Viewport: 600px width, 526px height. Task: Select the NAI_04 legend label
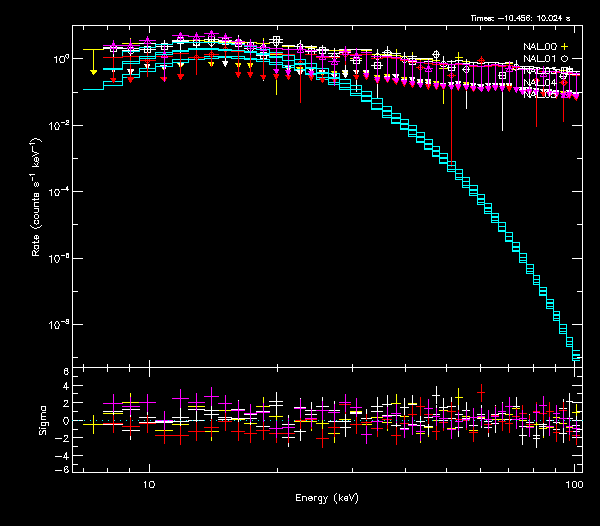[x=540, y=83]
